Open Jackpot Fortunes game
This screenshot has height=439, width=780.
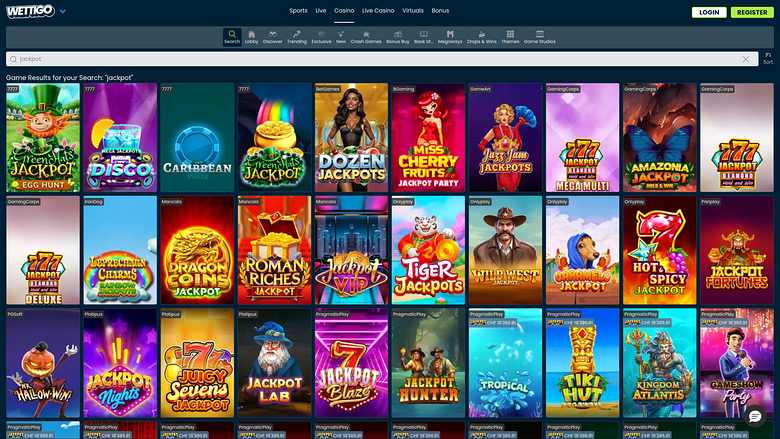[x=737, y=250]
